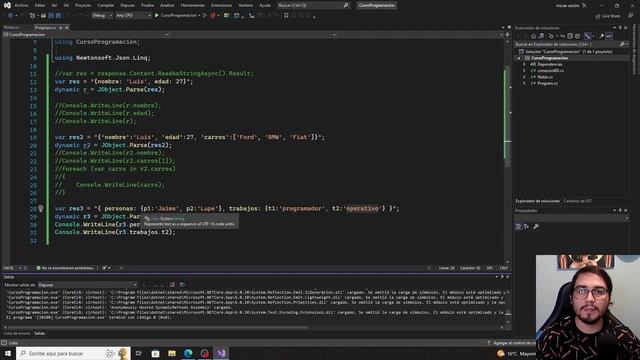Click the wrench Properties icon in Solution Explorer
The height and width of the screenshot is (360, 640).
pos(602,36)
